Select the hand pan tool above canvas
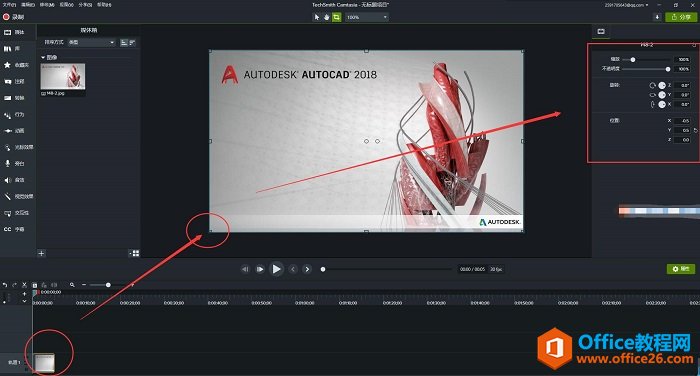The height and width of the screenshot is (376, 700). point(327,17)
